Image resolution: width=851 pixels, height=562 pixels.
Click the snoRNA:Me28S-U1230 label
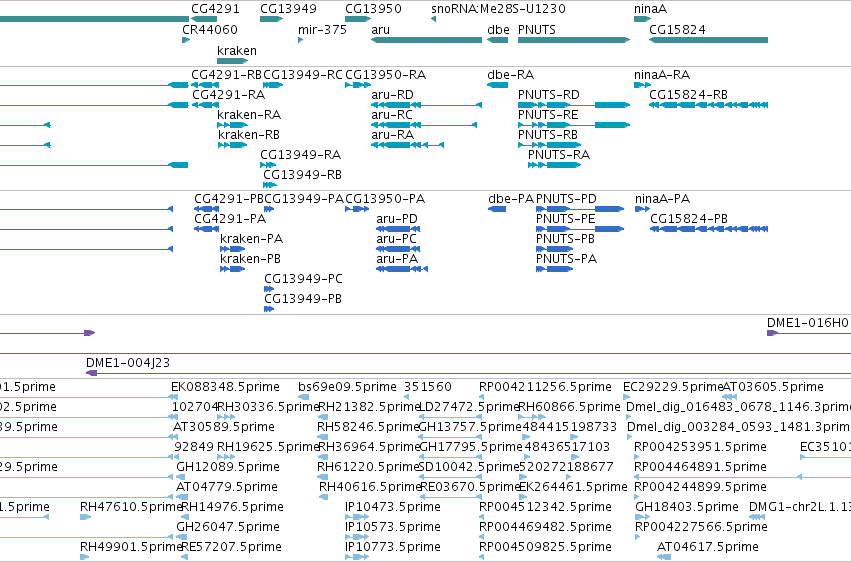click(x=498, y=9)
